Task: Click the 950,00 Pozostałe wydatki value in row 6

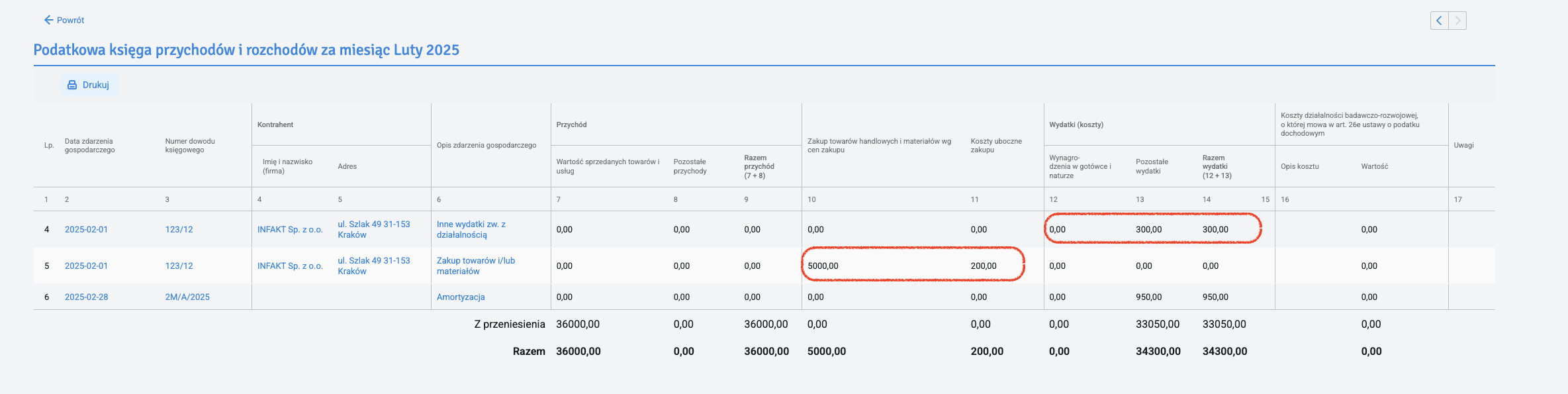Action: (x=1149, y=297)
